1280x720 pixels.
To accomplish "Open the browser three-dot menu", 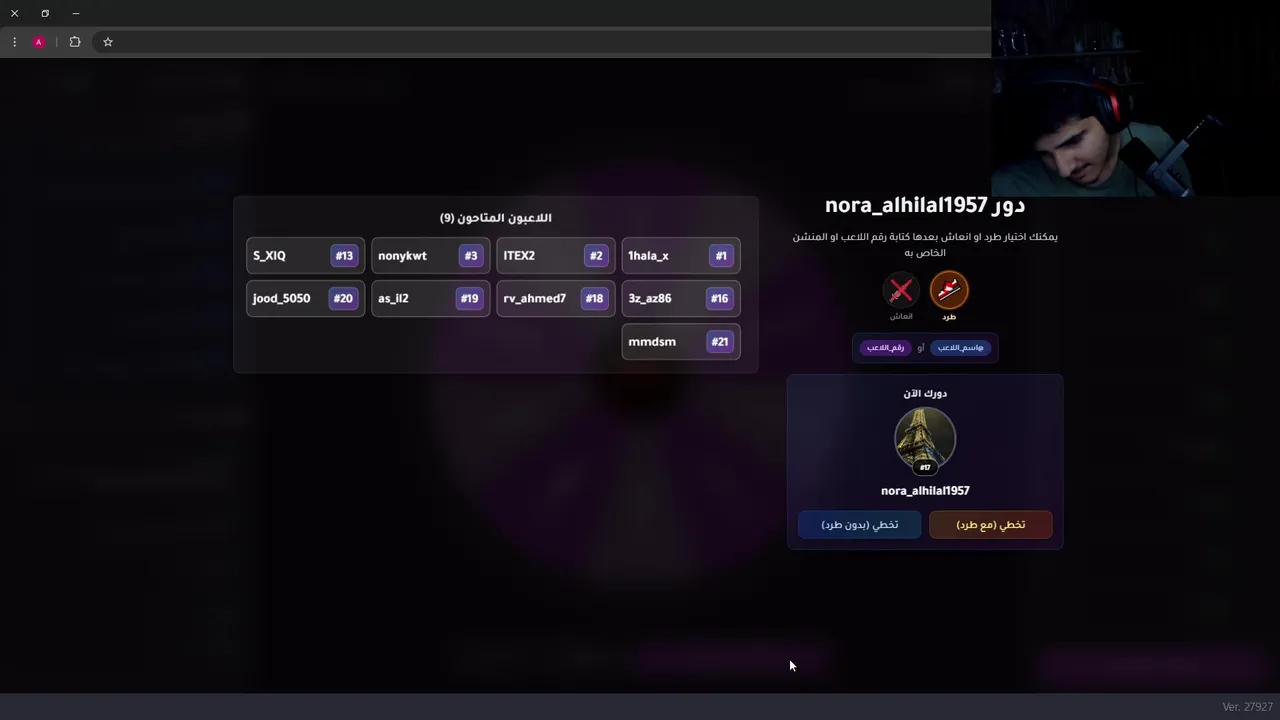I will (x=14, y=42).
